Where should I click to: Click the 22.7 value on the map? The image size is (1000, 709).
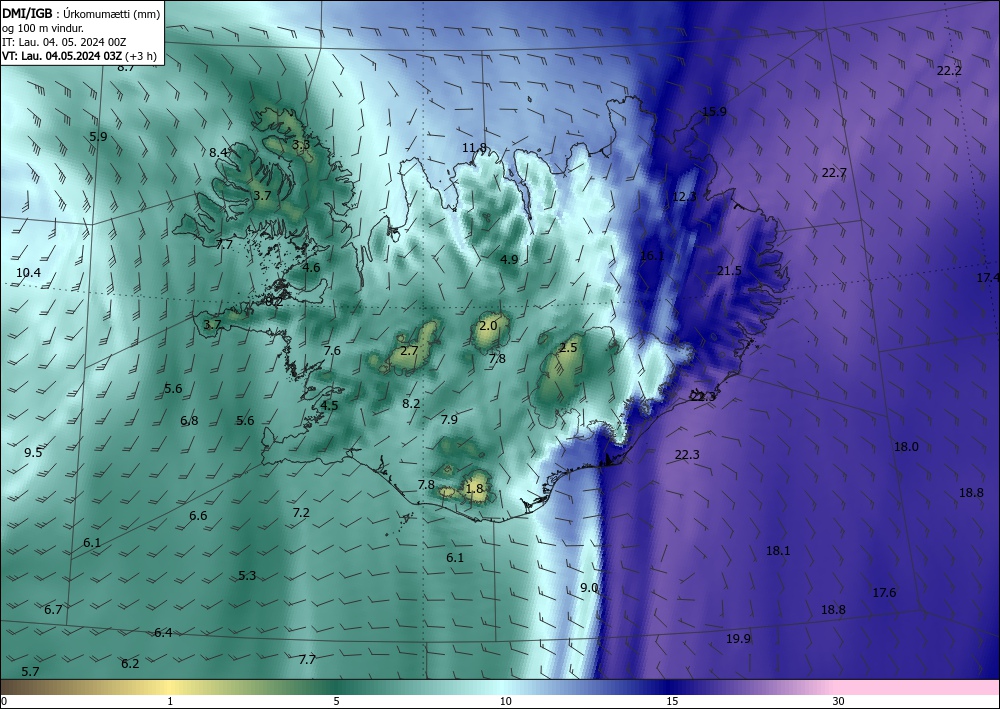click(x=834, y=173)
